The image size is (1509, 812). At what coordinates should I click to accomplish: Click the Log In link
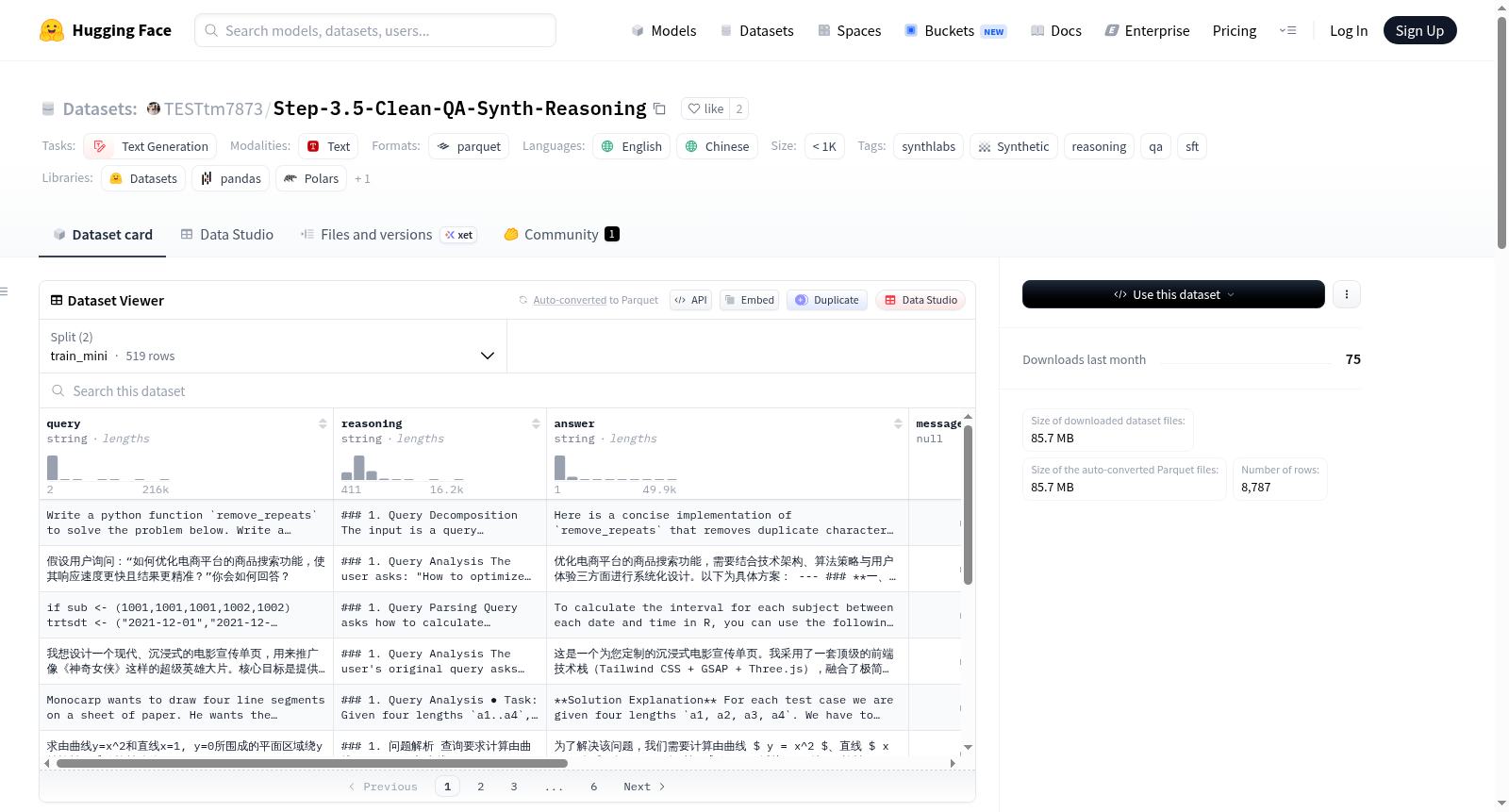click(1349, 30)
